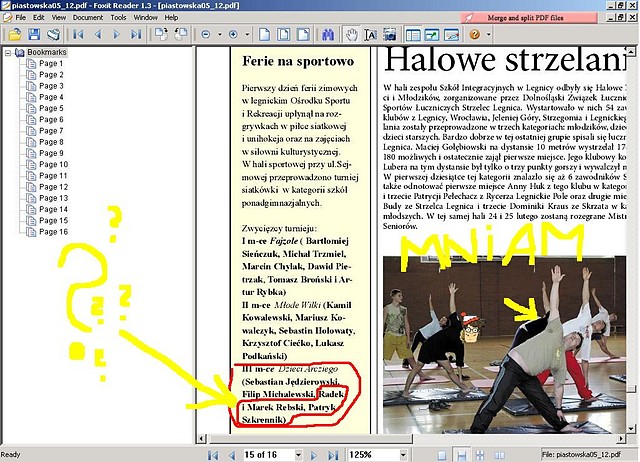
Task: Click the horizontal scrollbar left arrow
Action: point(201,439)
